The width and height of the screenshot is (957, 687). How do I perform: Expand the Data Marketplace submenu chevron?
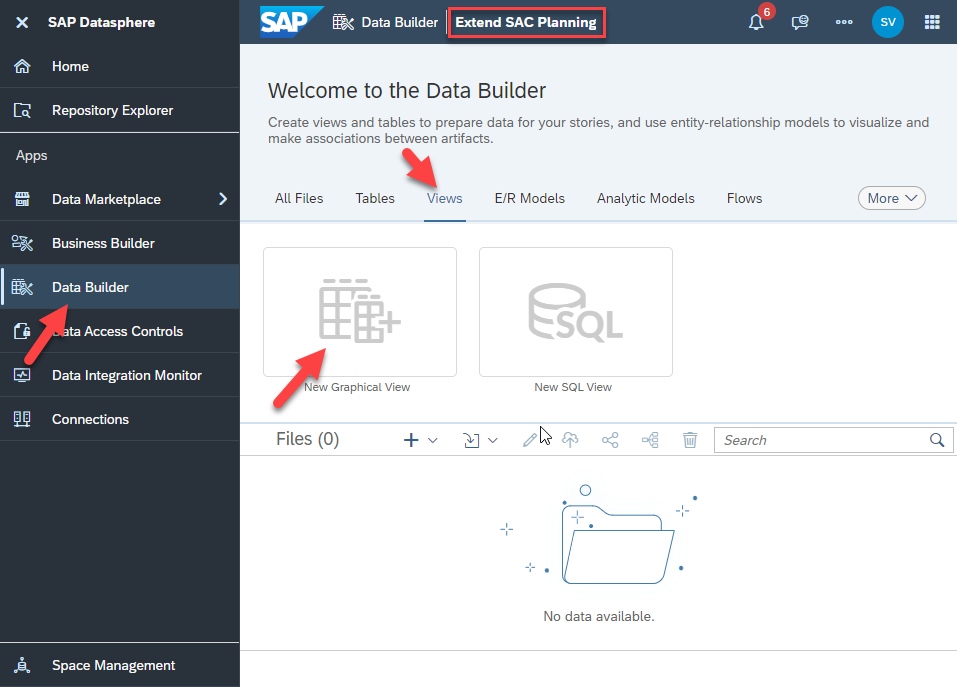(223, 199)
